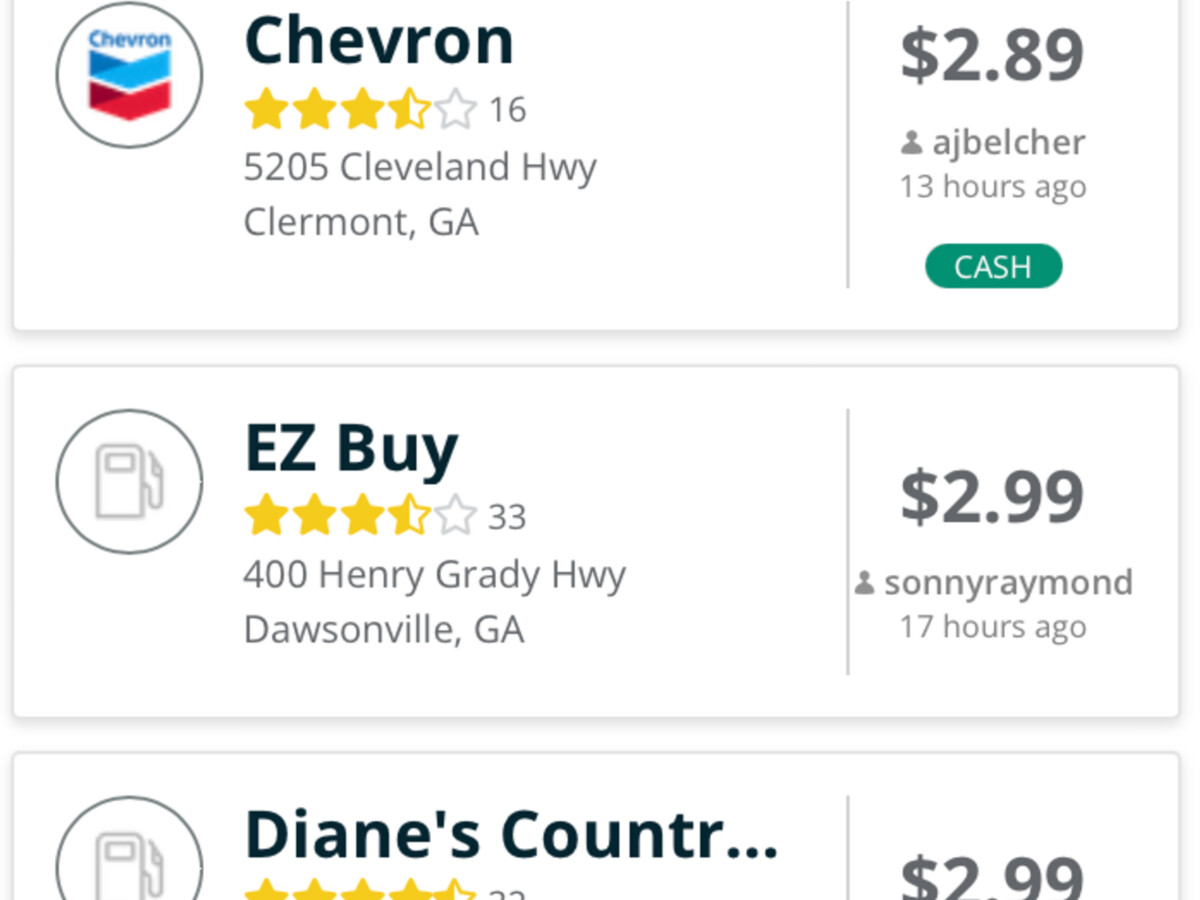The width and height of the screenshot is (1200, 900).
Task: Open Diane's Country station name
Action: coord(511,833)
